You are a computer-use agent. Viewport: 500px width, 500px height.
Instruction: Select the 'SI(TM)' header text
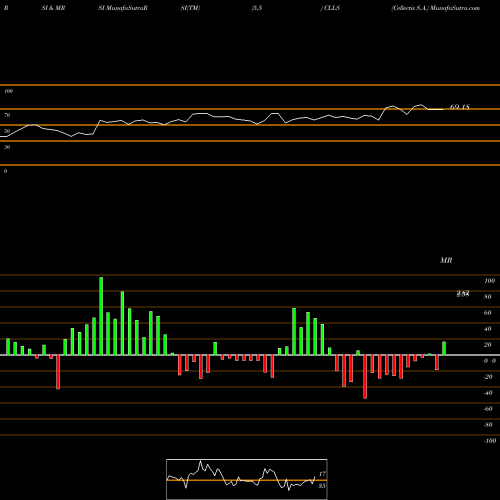[190, 8]
